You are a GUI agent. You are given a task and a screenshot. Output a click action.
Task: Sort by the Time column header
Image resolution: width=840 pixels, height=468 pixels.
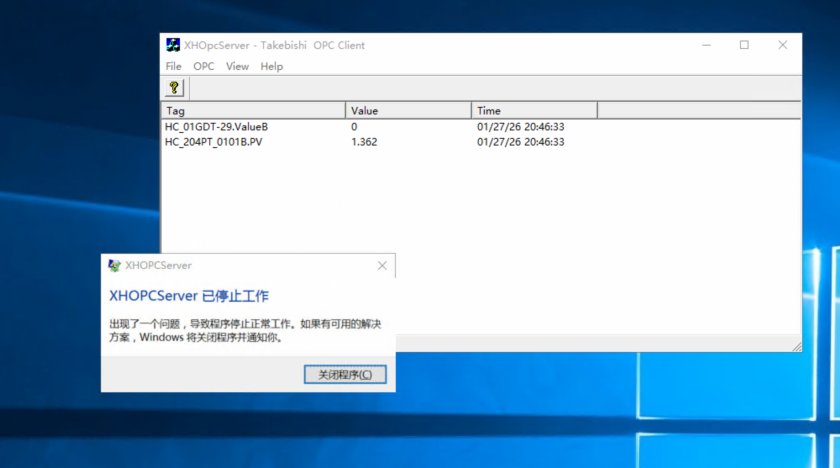tap(534, 111)
